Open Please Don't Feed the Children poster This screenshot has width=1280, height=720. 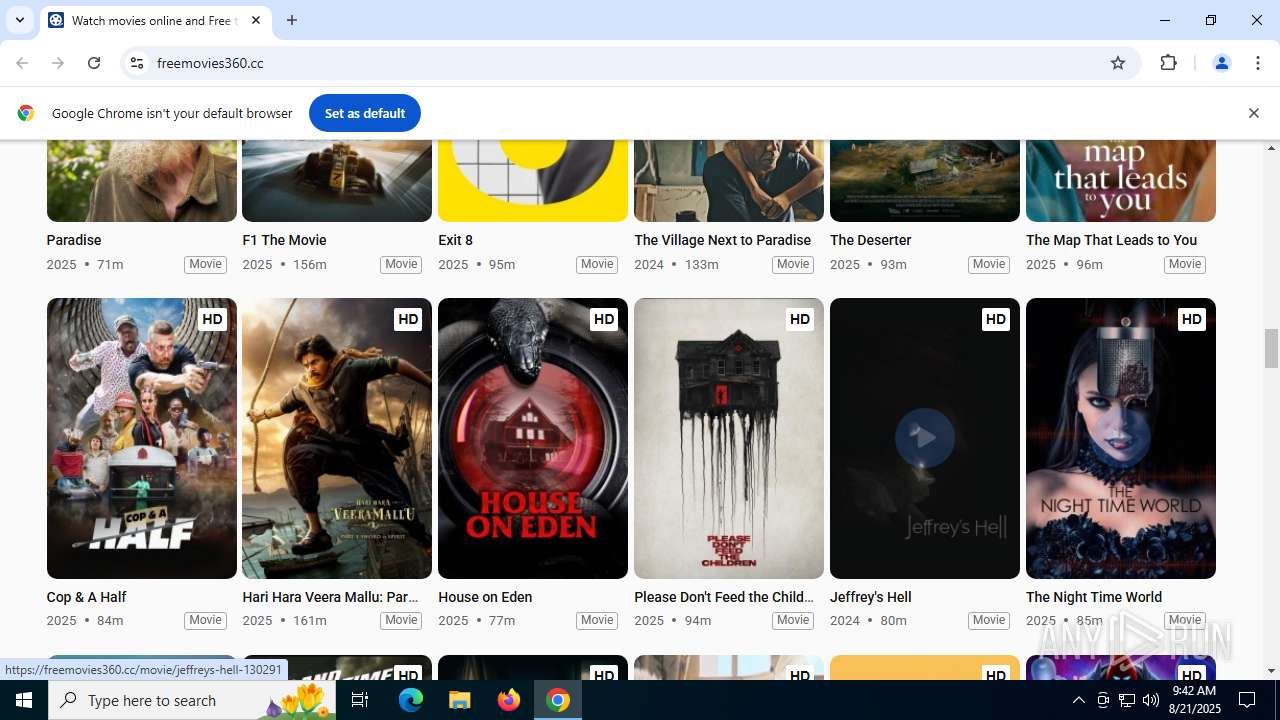[729, 438]
